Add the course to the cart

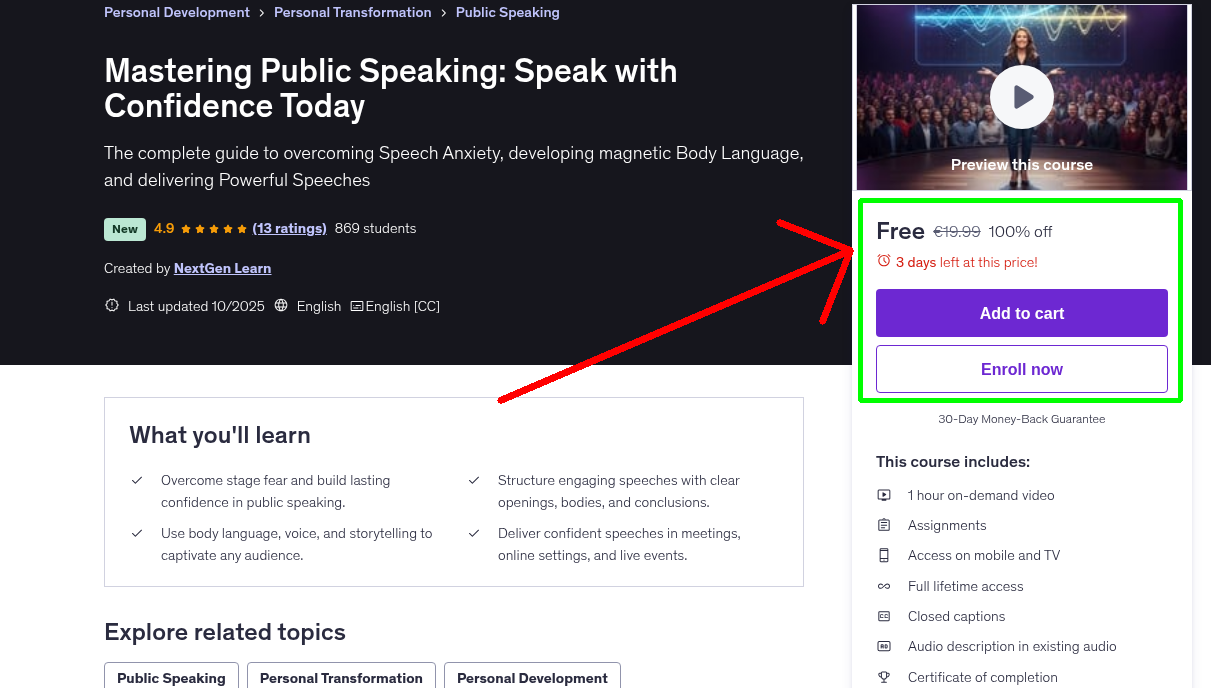click(x=1021, y=313)
